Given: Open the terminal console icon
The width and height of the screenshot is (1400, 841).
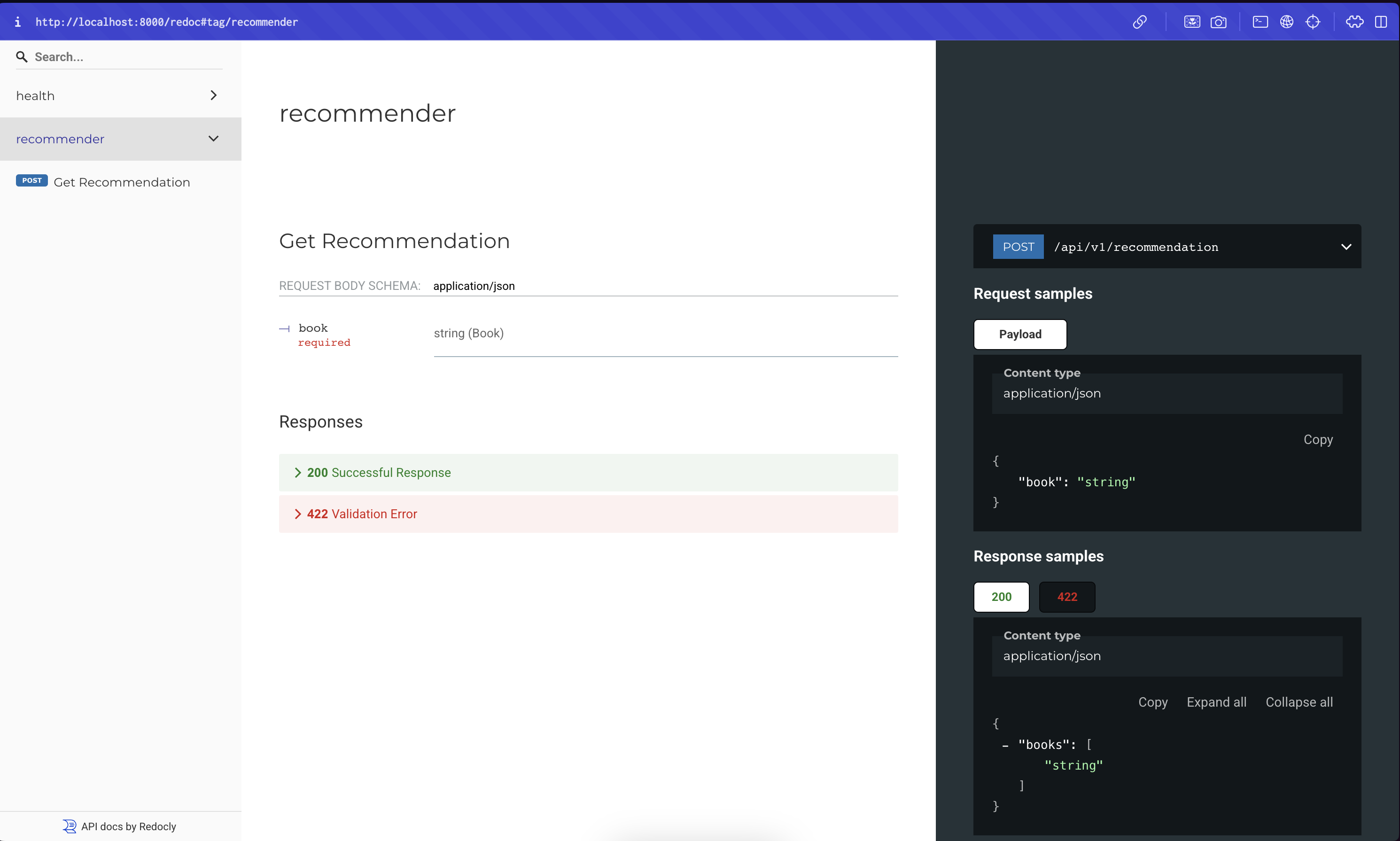Looking at the screenshot, I should (1260, 22).
